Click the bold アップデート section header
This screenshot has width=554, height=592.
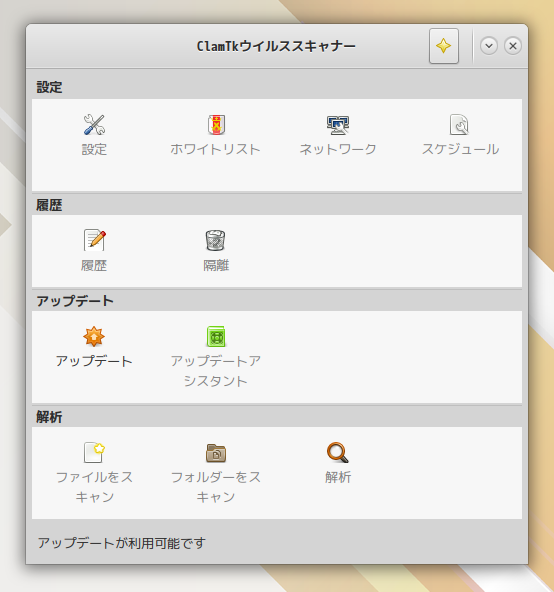[75, 301]
